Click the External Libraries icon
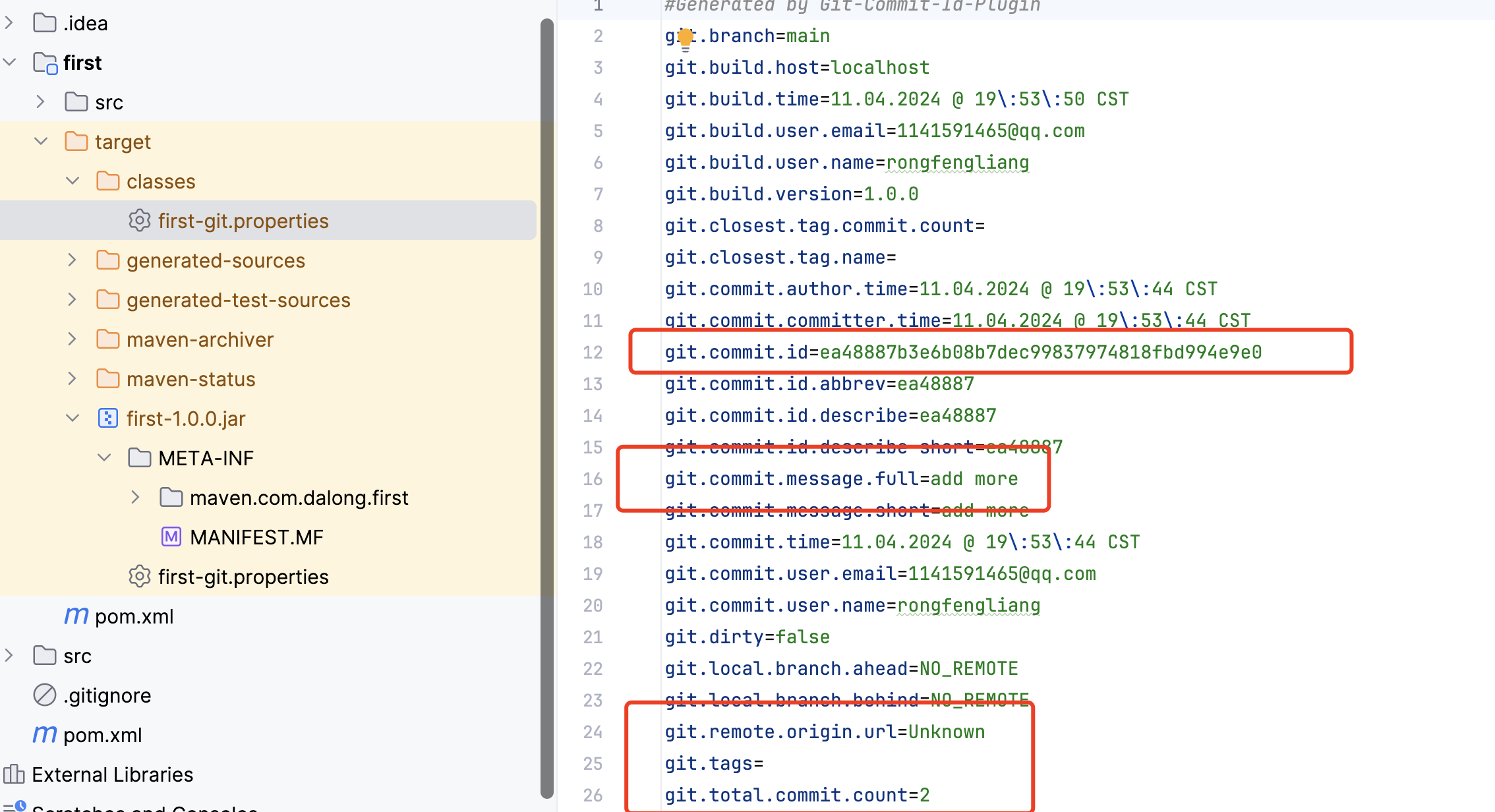 pos(15,774)
